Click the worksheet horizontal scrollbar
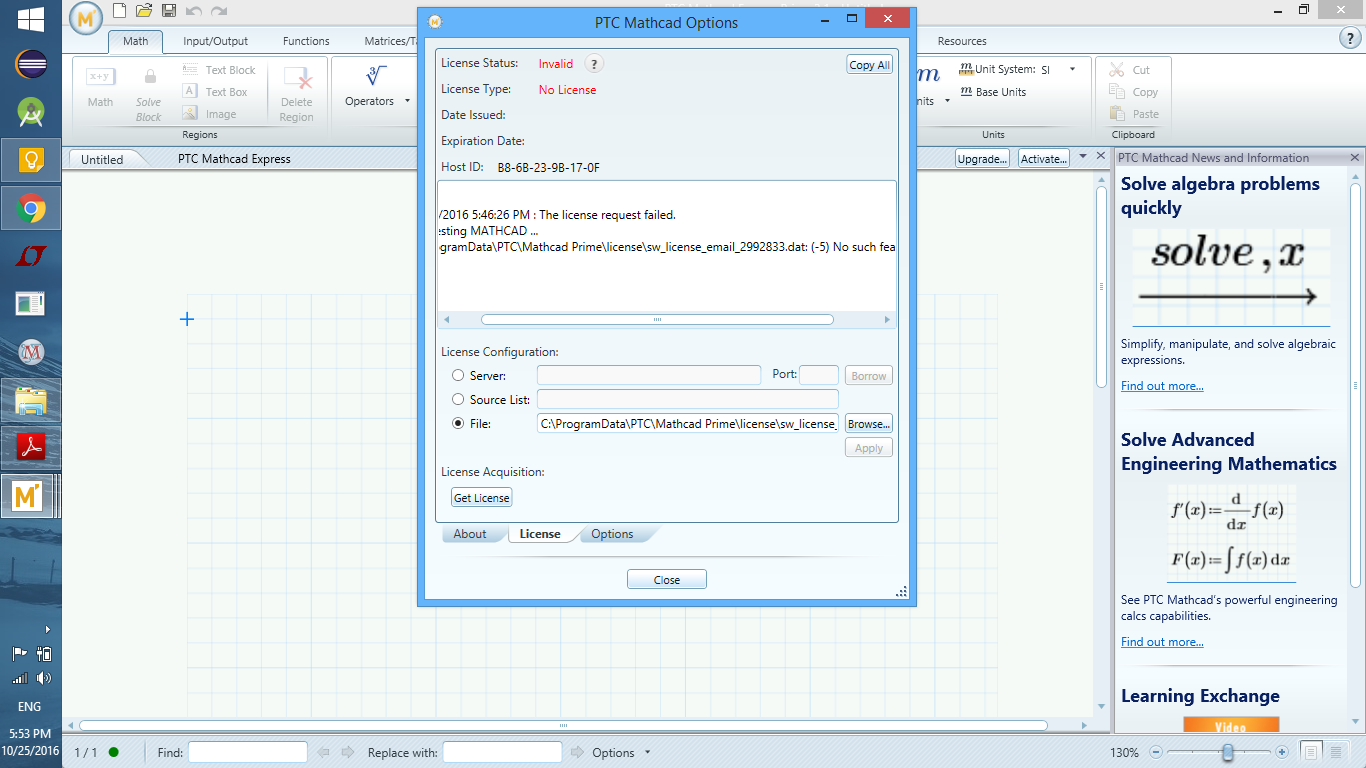 563,726
